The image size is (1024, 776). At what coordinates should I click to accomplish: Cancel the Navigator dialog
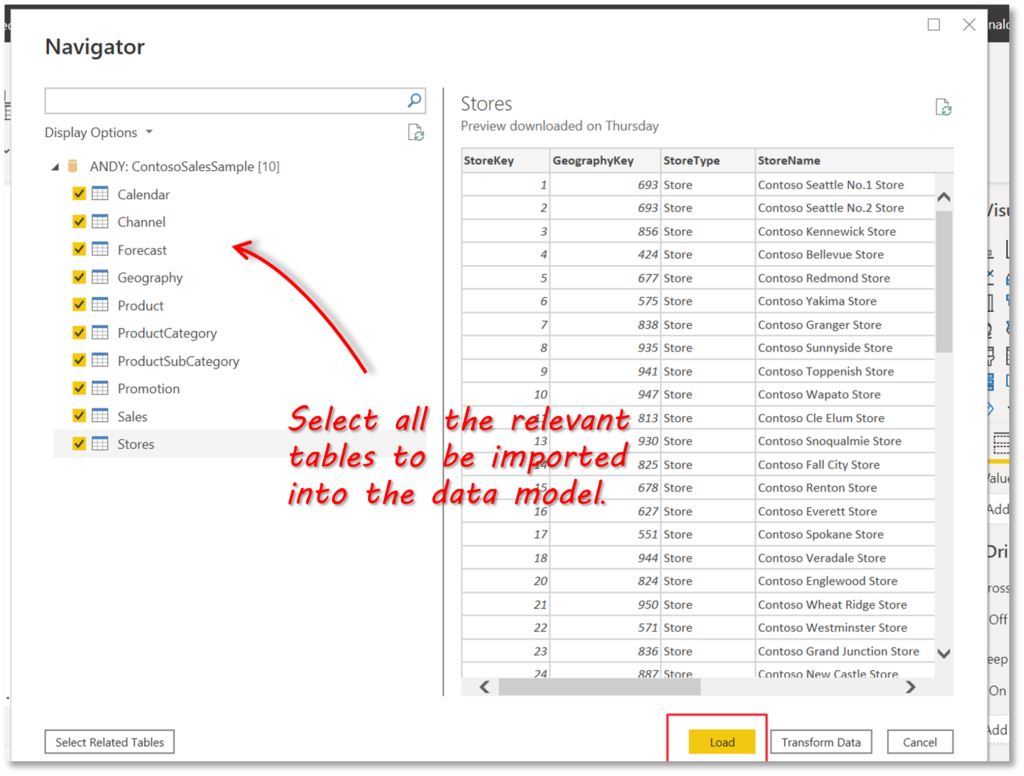pyautogui.click(x=920, y=742)
